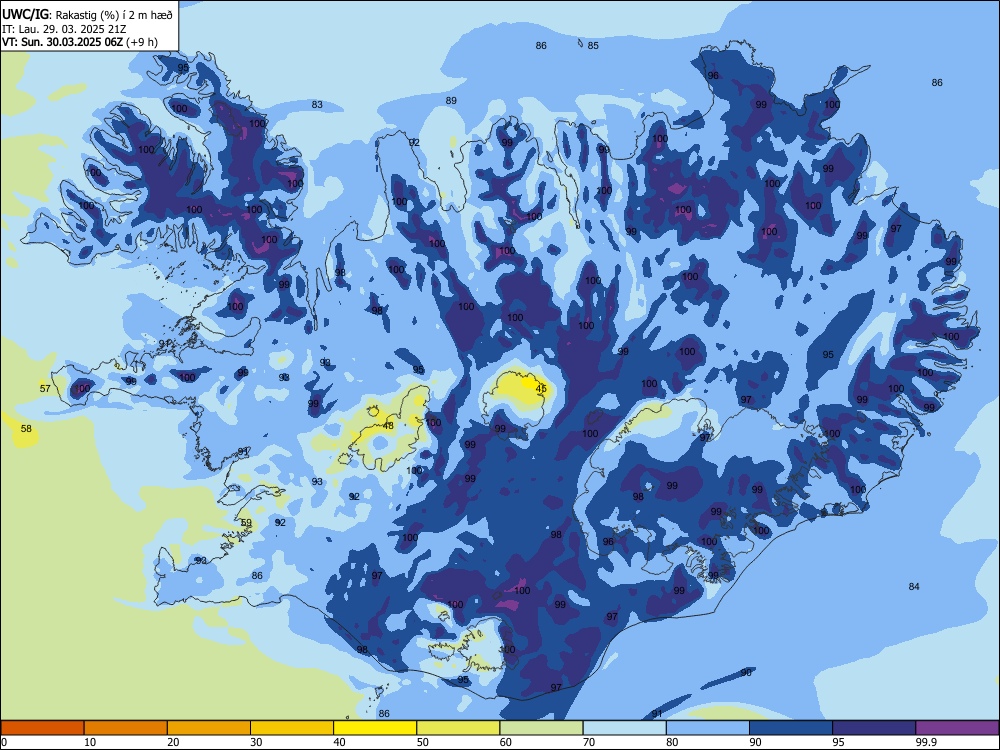1000x750 pixels.
Task: Click the orange 10–20 legend swatch
Action: [x=126, y=728]
